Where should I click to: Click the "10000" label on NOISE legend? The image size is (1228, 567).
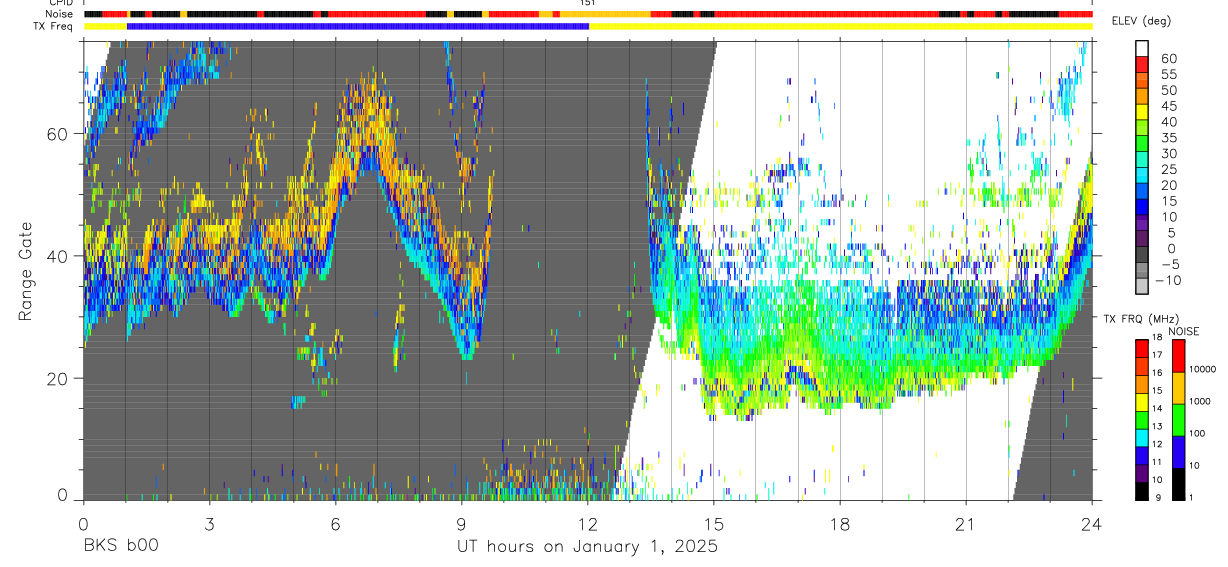(1202, 369)
